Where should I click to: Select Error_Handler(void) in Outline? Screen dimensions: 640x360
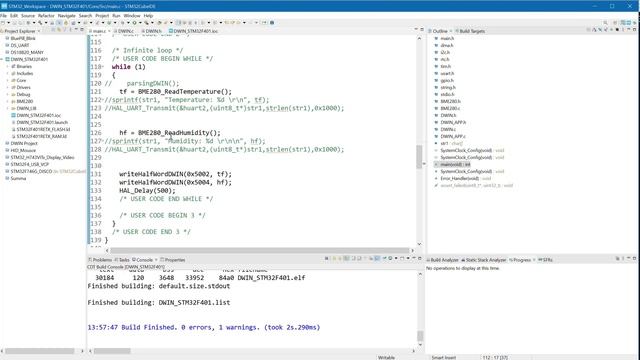coord(465,178)
